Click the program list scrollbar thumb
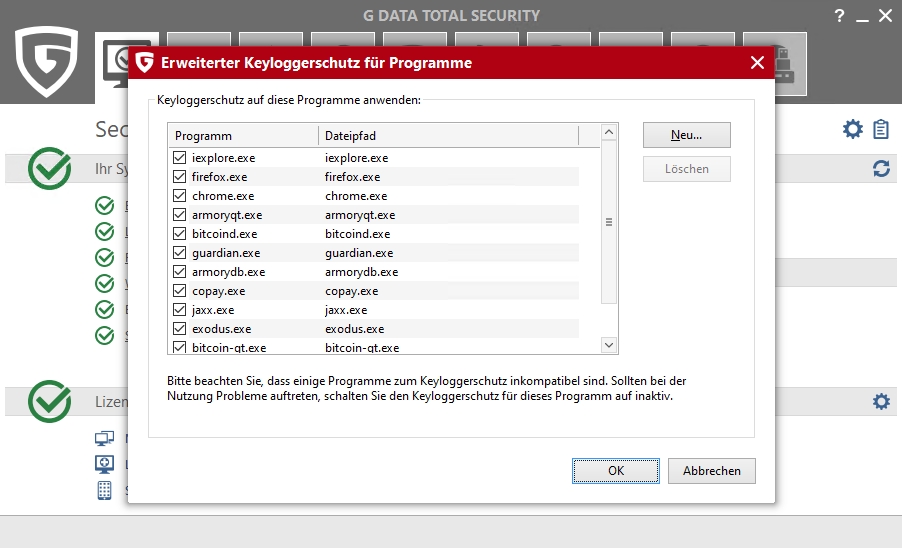 tap(609, 222)
